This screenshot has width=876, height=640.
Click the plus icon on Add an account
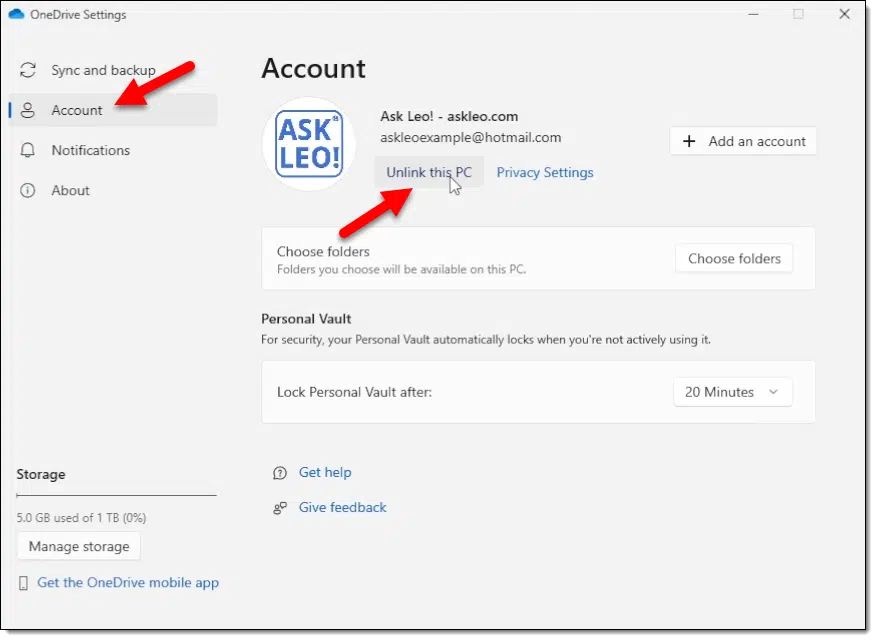click(x=689, y=141)
